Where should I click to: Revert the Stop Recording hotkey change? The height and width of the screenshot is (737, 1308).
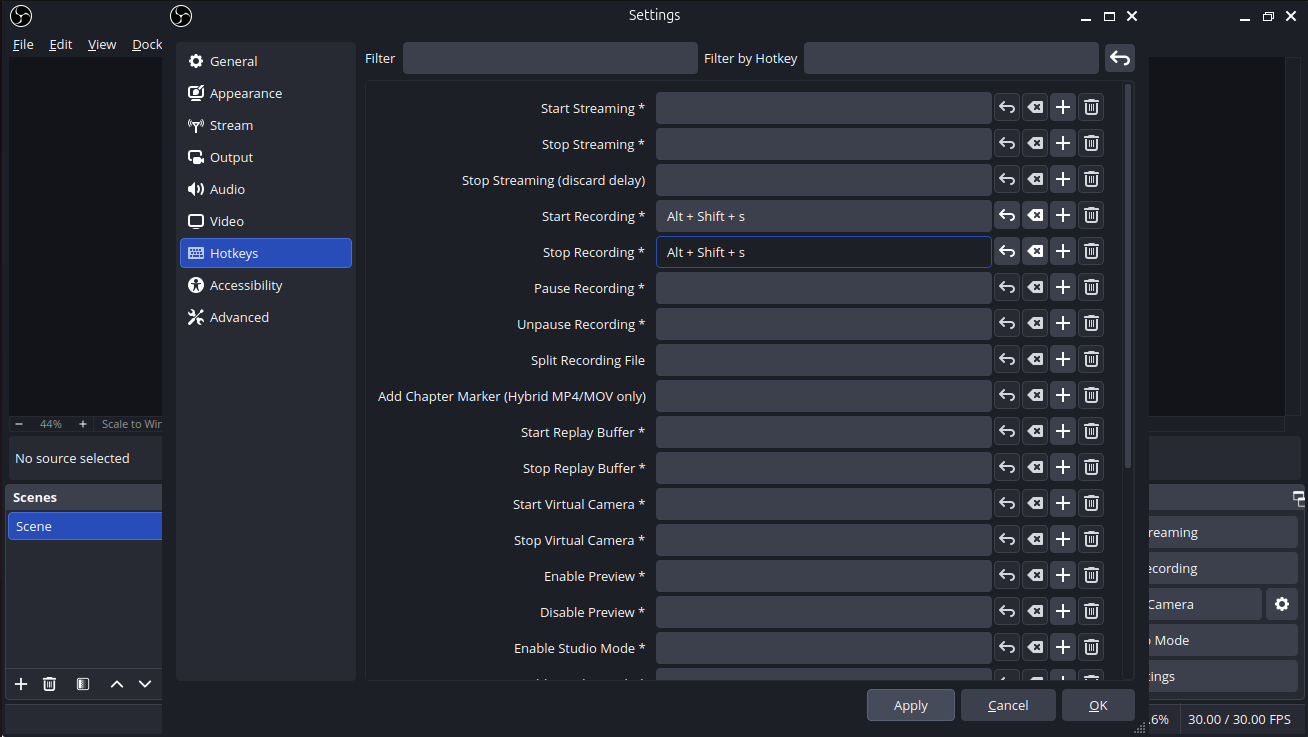click(1007, 252)
